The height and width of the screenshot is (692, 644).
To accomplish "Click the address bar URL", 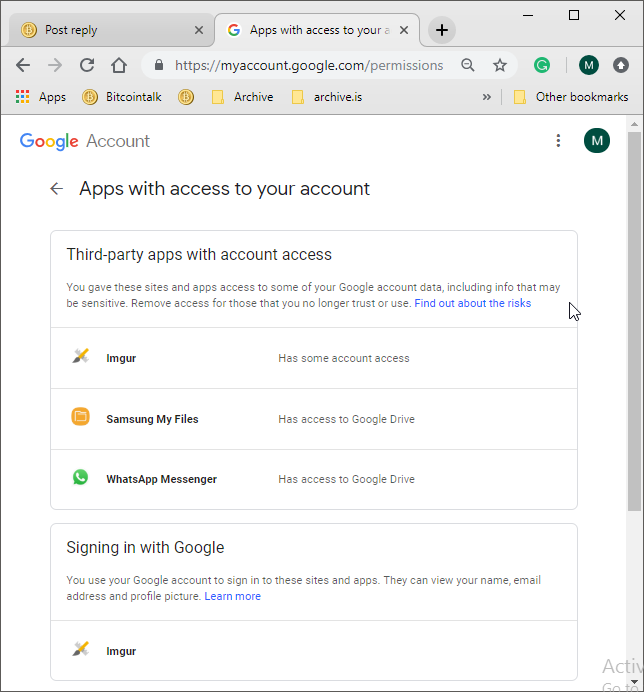I will coord(309,65).
